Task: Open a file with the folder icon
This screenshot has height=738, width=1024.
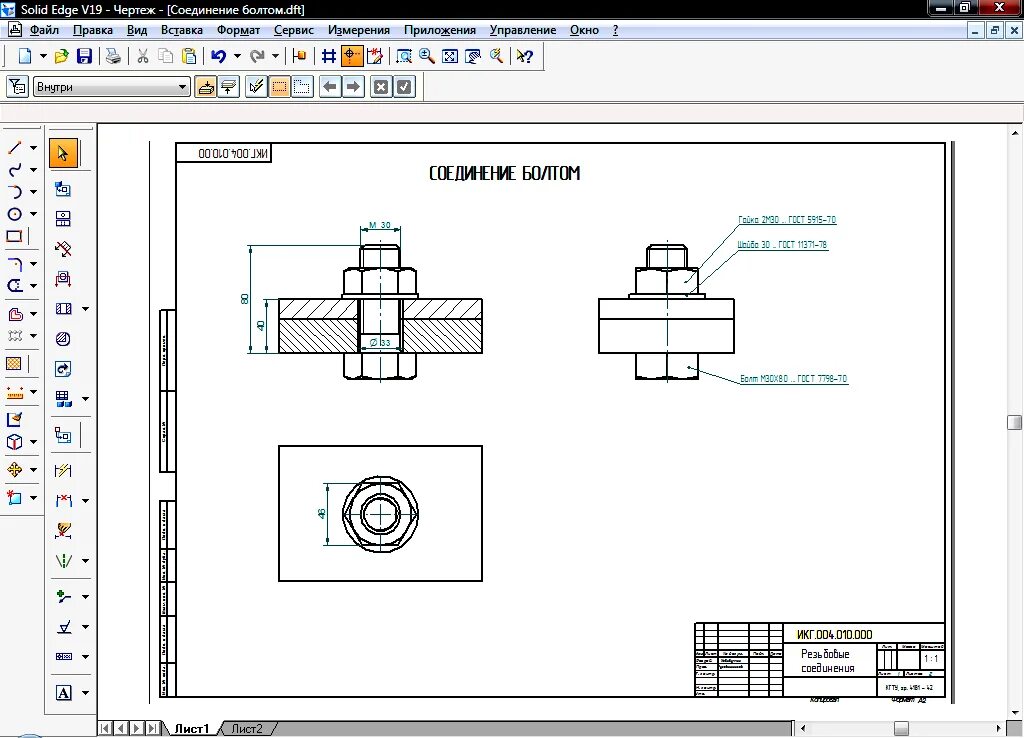Action: point(61,56)
